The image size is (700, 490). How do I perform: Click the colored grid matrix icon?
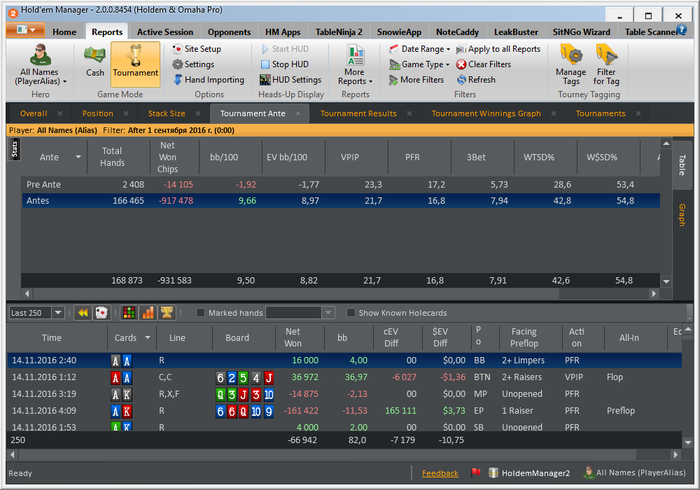pyautogui.click(x=129, y=313)
